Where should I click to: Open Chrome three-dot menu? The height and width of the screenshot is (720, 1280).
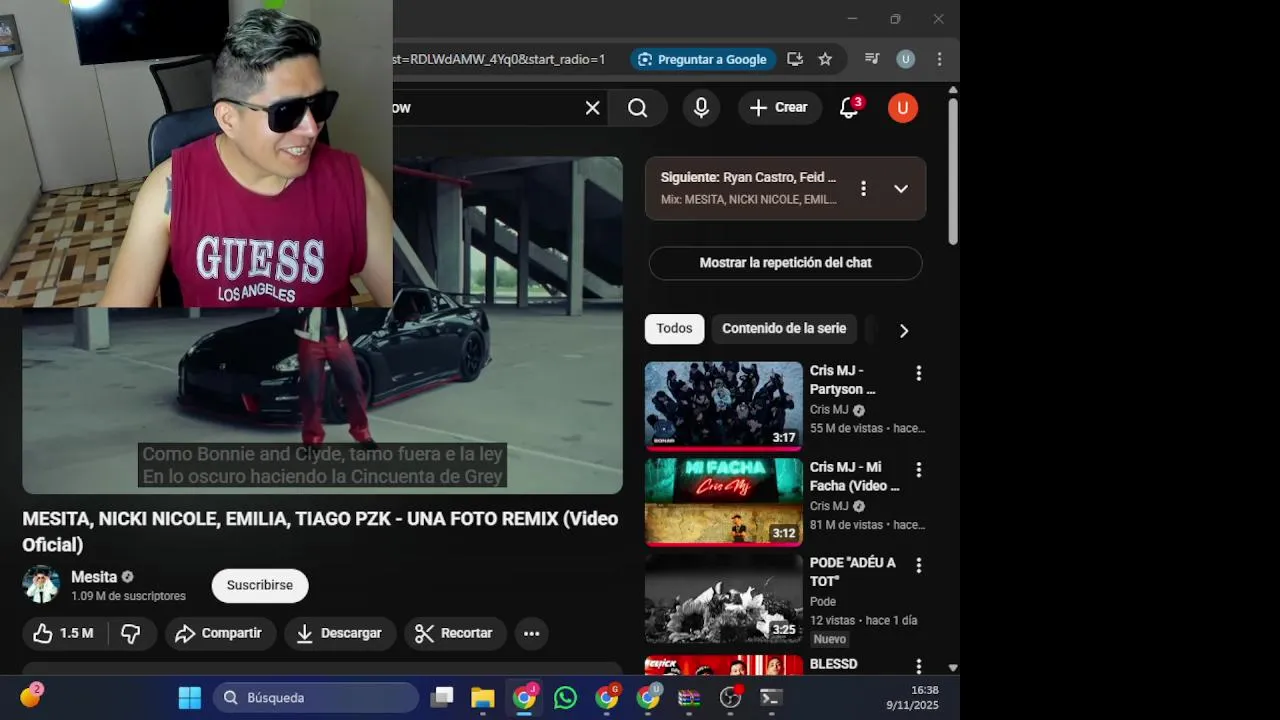point(939,59)
